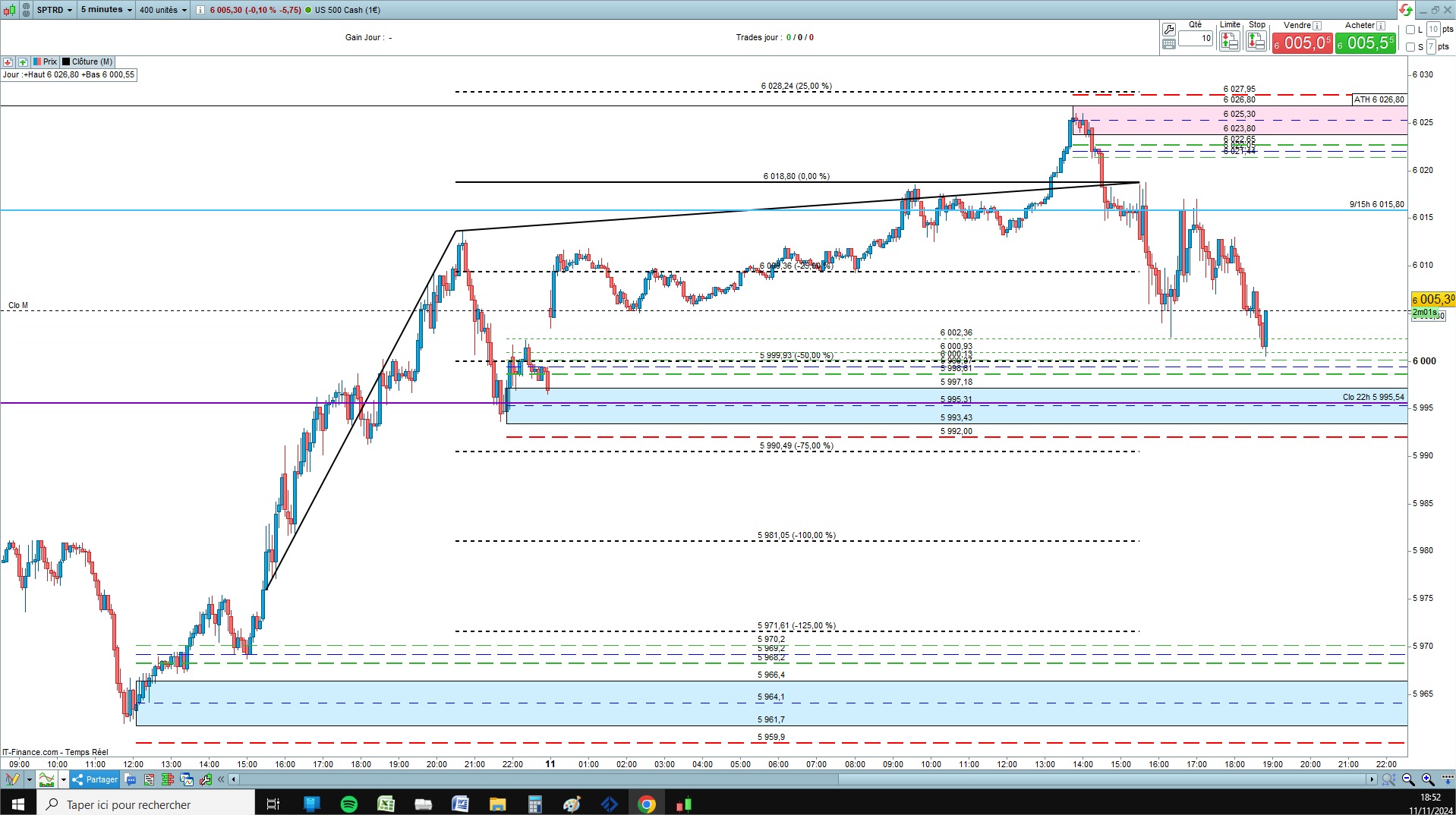
Task: Expand the SPTRD instrument dropdown
Action: coord(55,10)
